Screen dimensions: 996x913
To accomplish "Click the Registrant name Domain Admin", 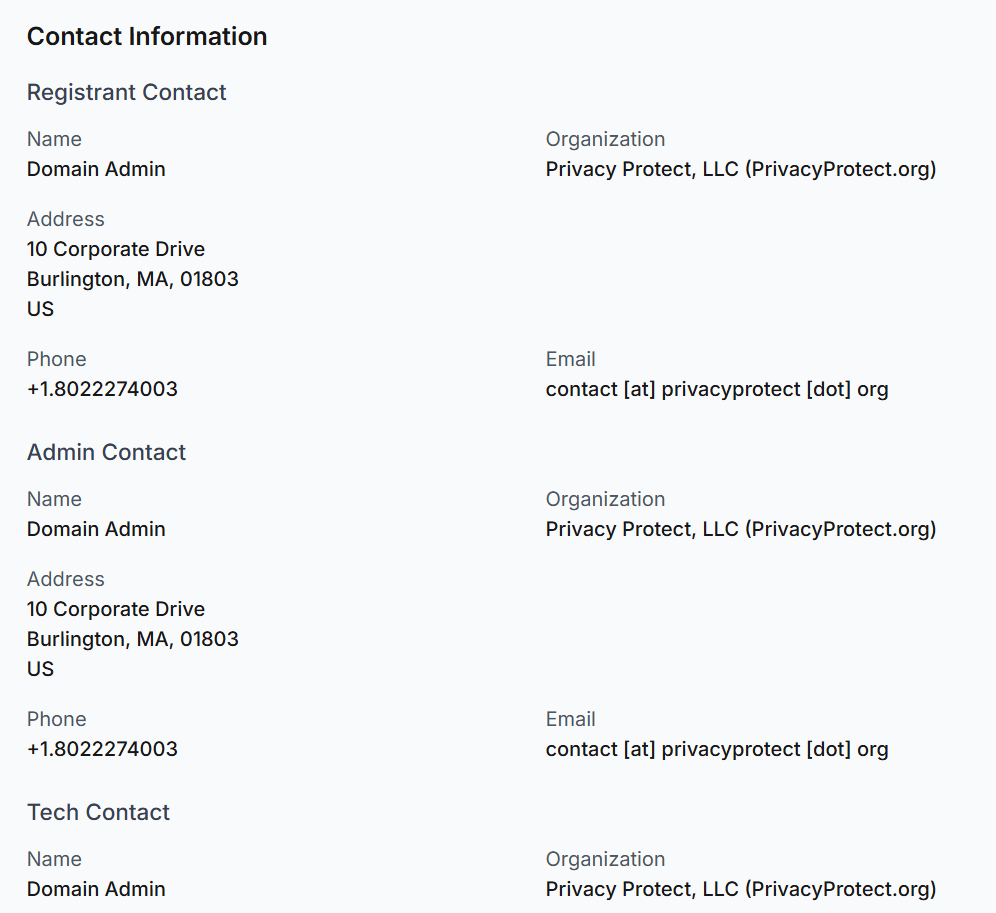I will coord(96,169).
